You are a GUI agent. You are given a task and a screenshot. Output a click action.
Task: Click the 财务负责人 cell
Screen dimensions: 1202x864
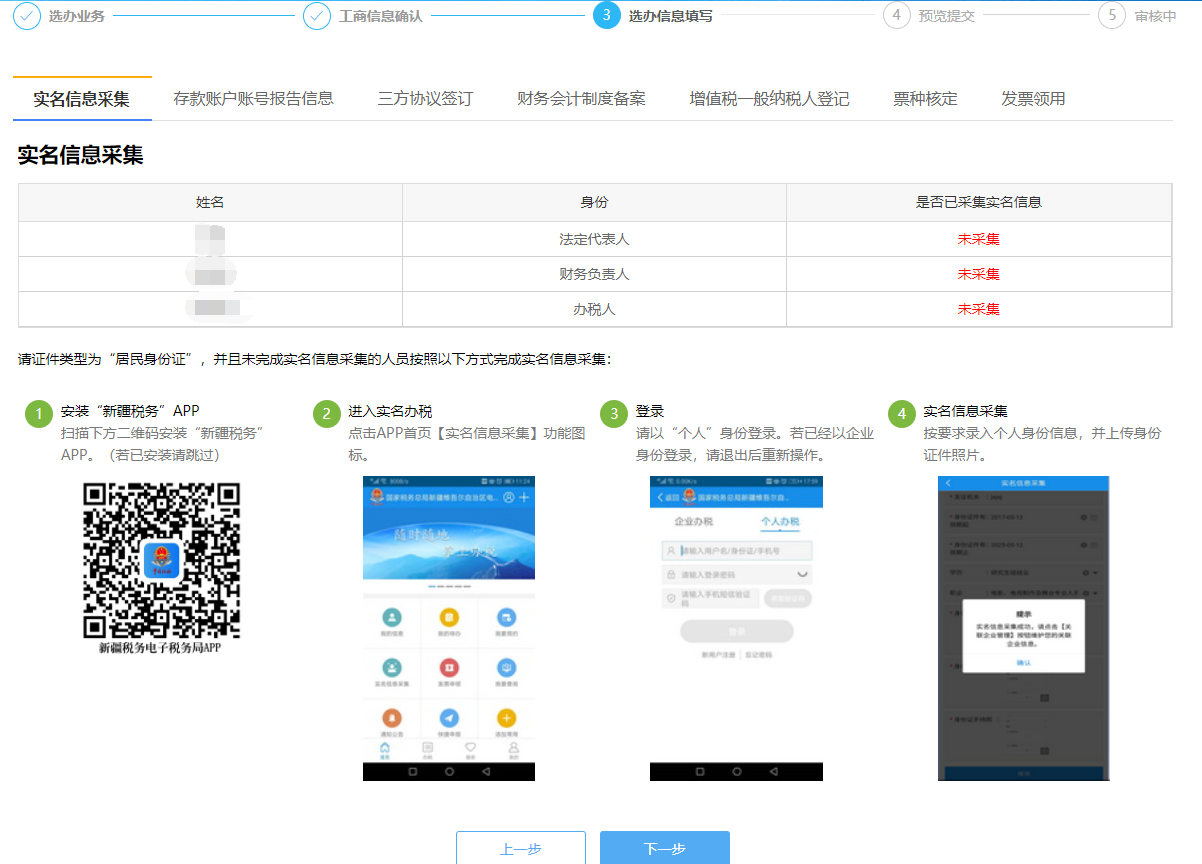pos(594,274)
